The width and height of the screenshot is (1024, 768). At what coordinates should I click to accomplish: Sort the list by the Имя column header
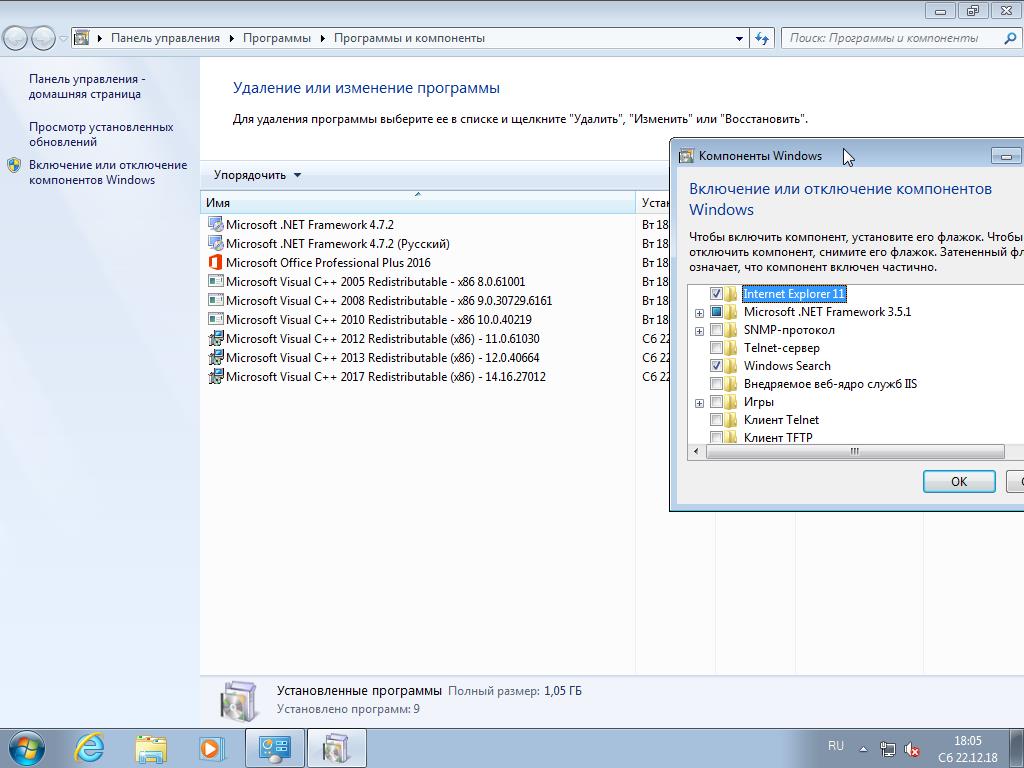[417, 202]
